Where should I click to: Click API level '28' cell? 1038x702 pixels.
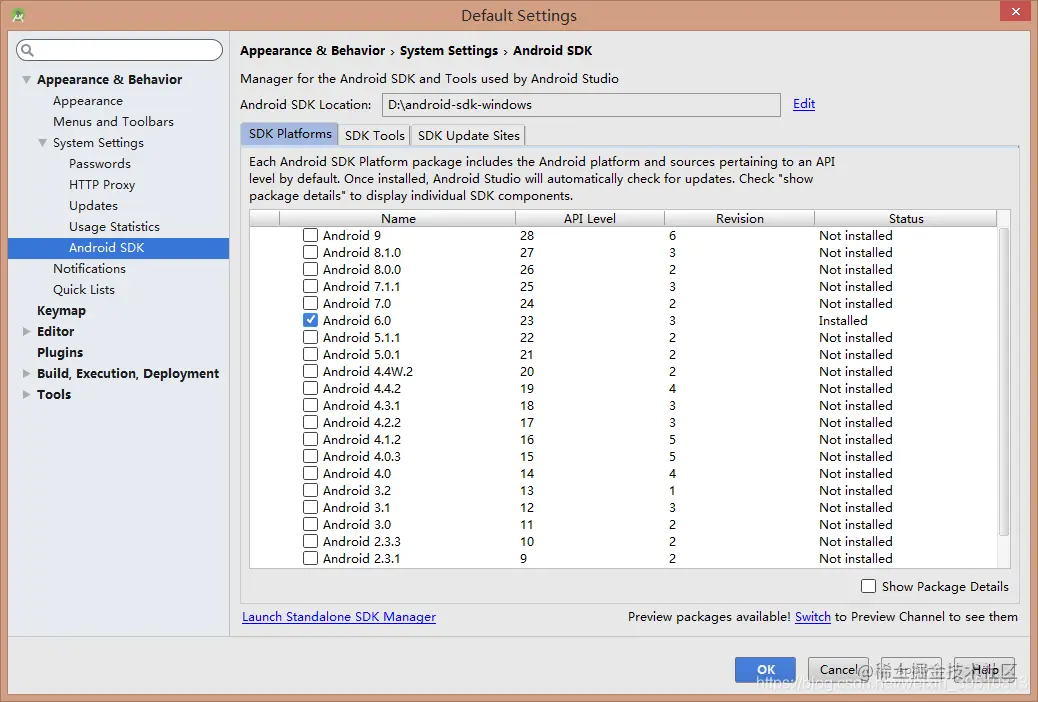(527, 235)
